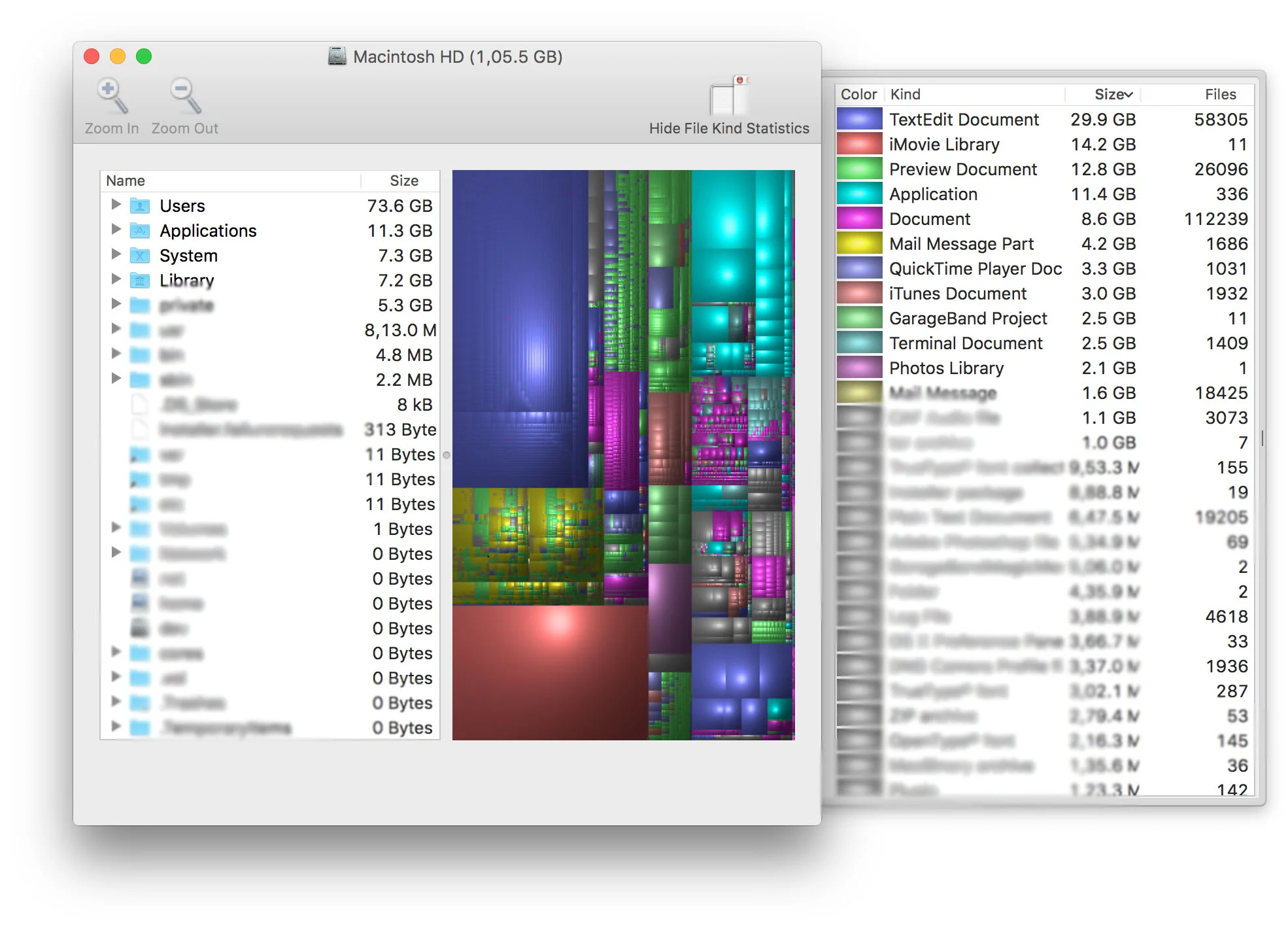The height and width of the screenshot is (930, 1288).
Task: Select the TextEdit Document color swatch
Action: (x=858, y=119)
